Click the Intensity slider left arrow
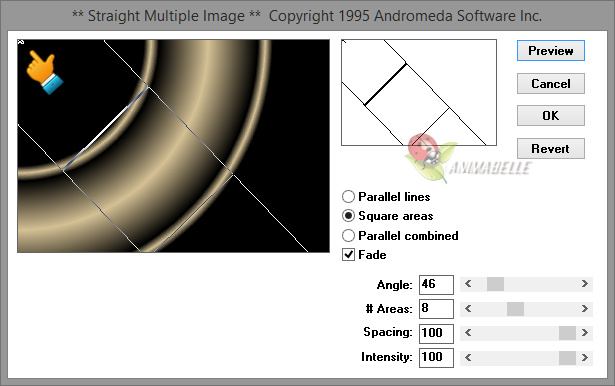The height and width of the screenshot is (386, 615). coord(468,357)
